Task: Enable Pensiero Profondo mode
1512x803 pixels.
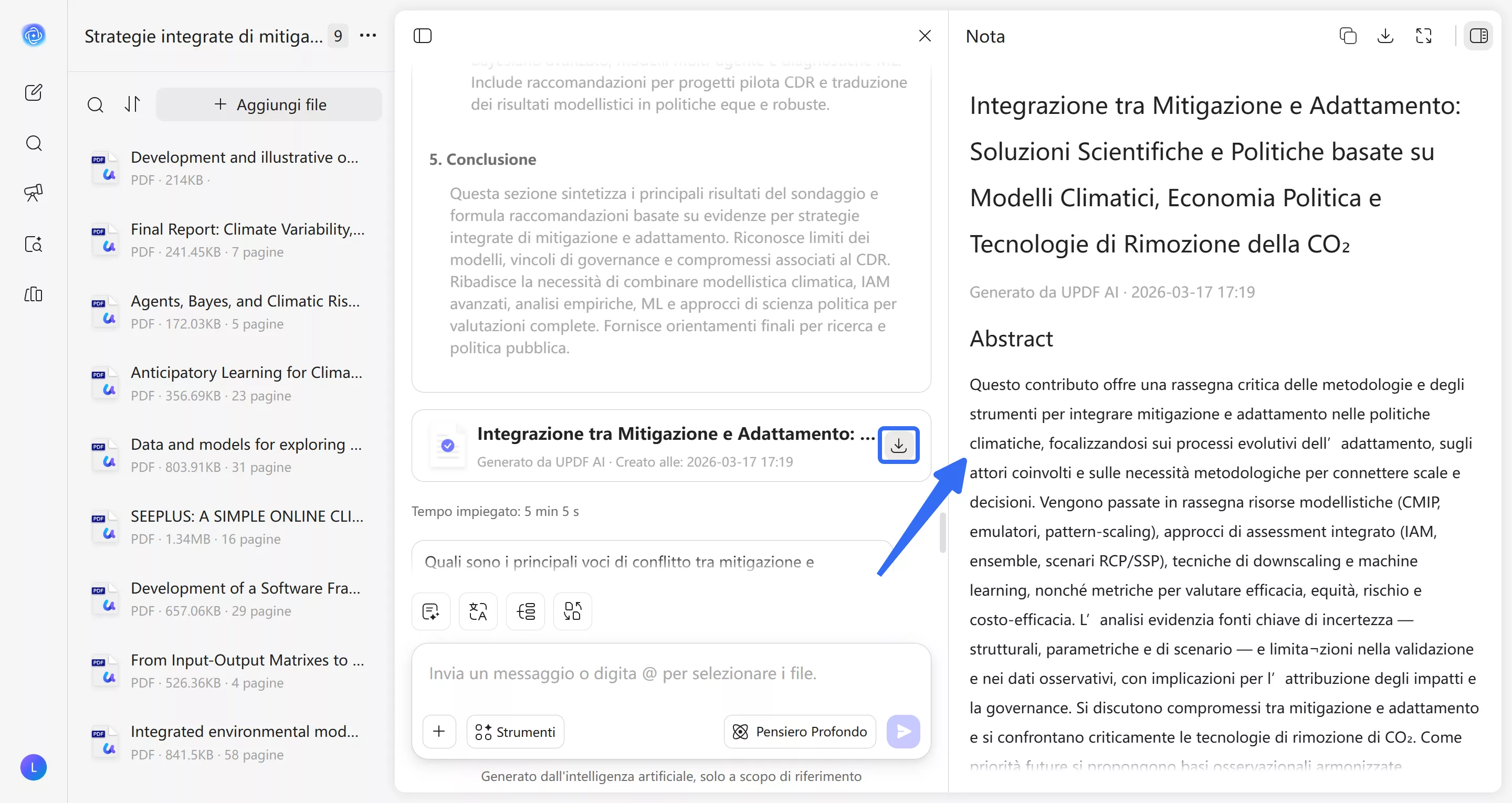Action: coord(799,732)
